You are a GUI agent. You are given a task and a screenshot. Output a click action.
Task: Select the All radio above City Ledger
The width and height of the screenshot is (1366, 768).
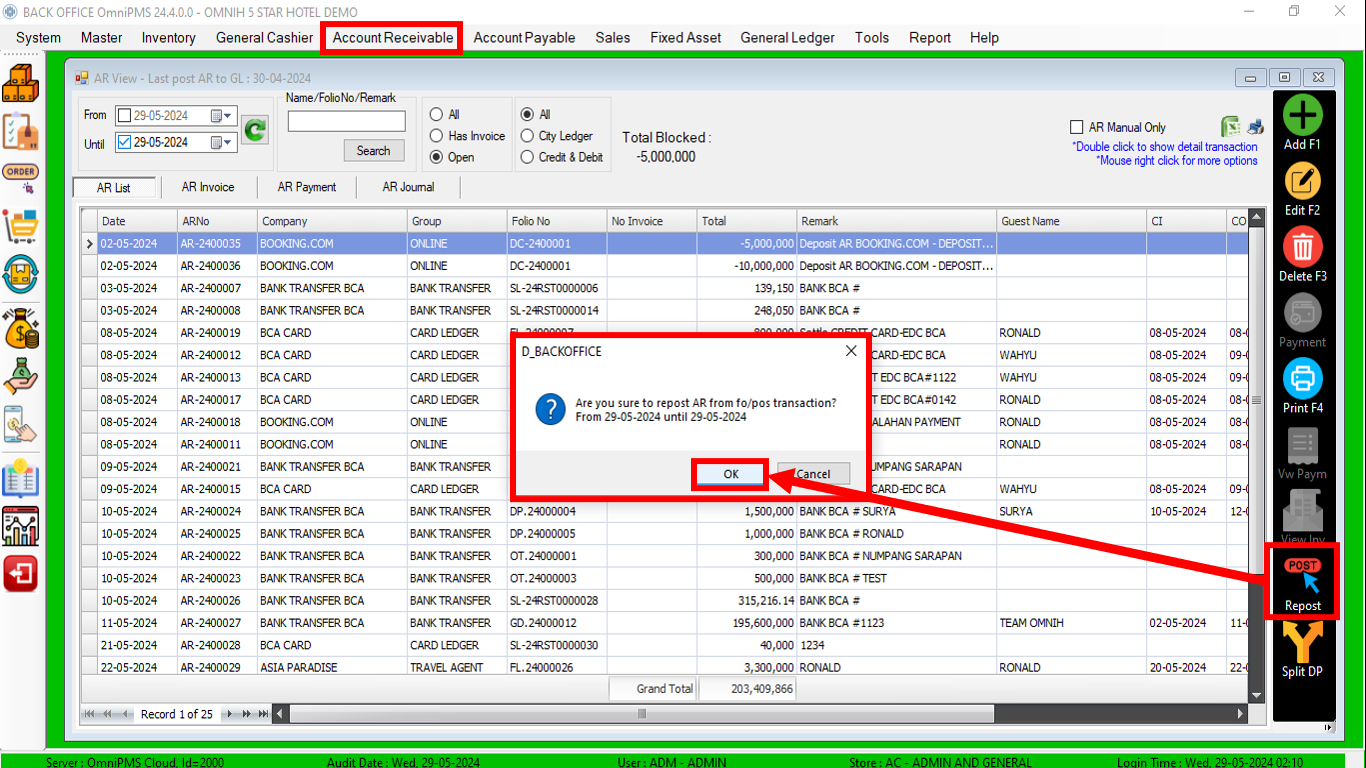click(x=527, y=114)
